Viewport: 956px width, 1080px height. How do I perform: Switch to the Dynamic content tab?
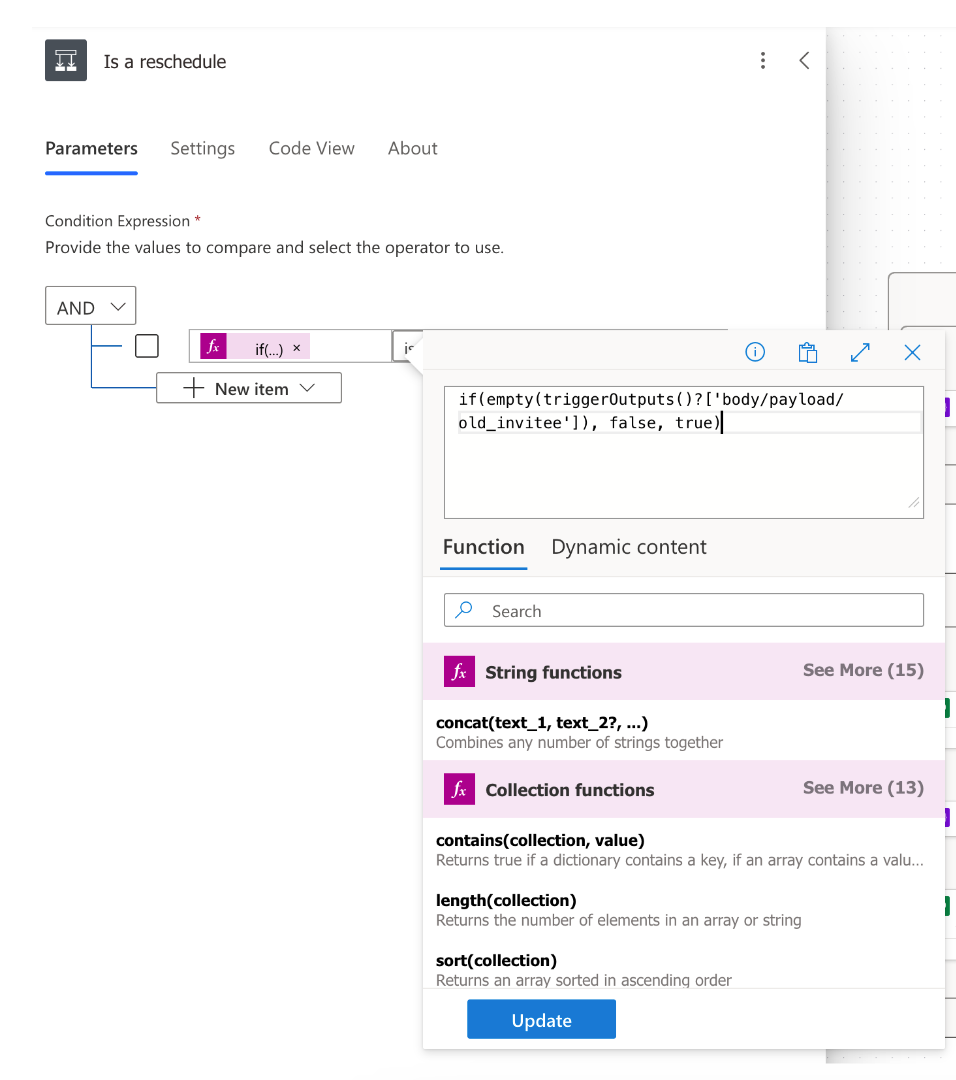(x=628, y=547)
